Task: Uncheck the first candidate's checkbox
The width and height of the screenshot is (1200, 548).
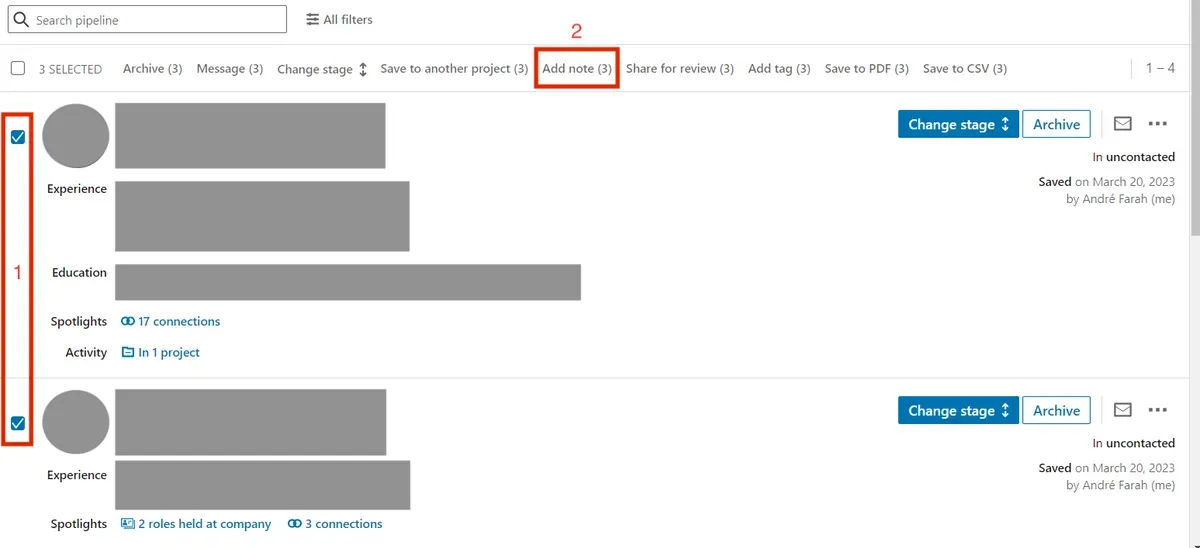Action: coord(18,137)
